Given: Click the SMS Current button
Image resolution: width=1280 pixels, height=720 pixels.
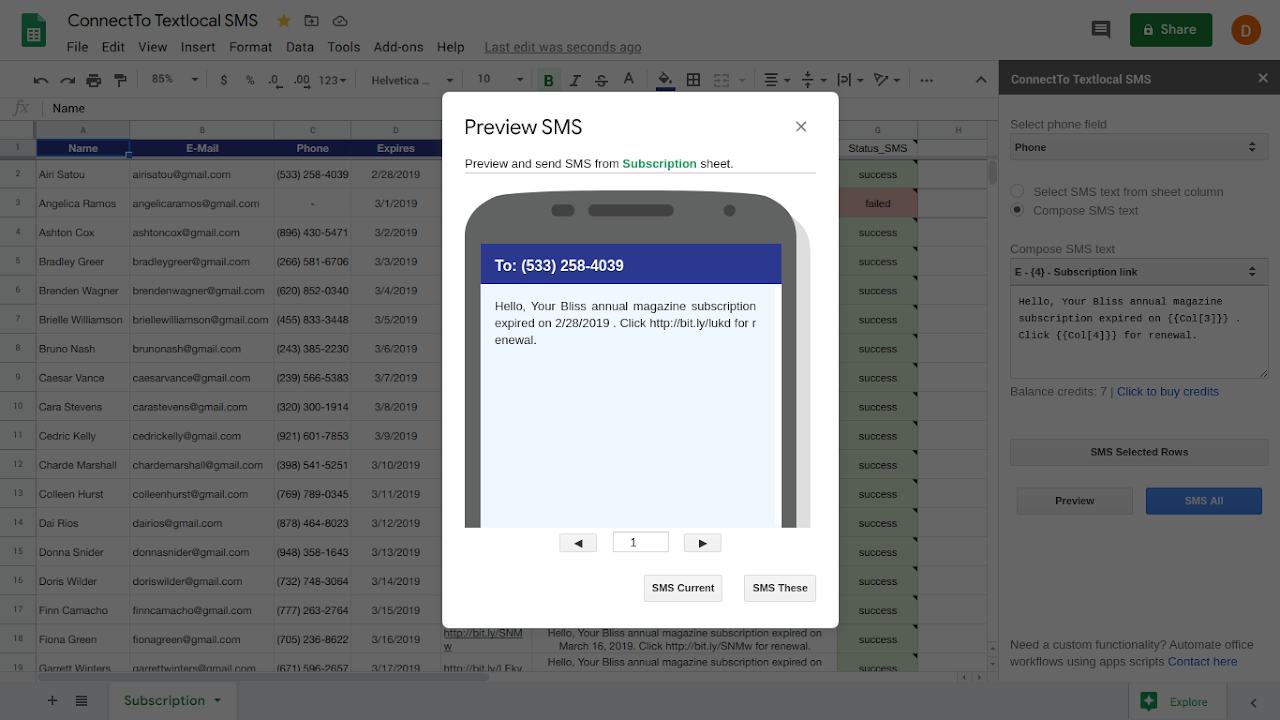Looking at the screenshot, I should point(683,588).
